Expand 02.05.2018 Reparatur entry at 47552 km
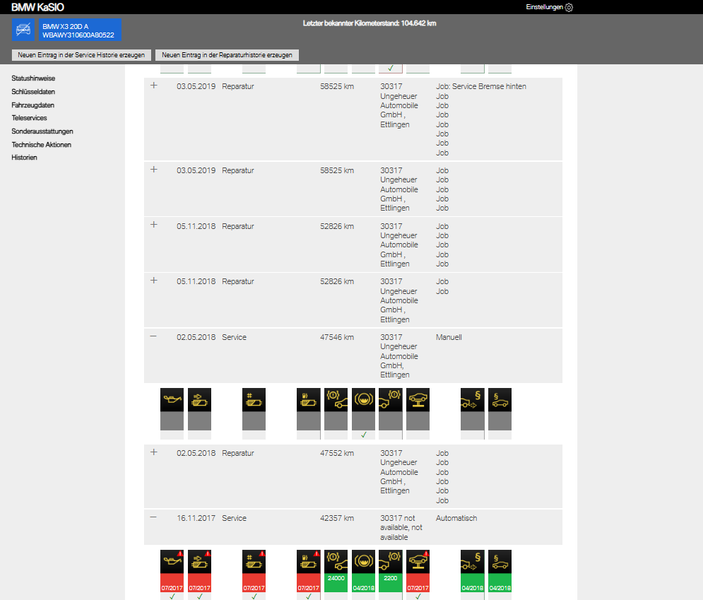The height and width of the screenshot is (600, 703). [x=154, y=452]
